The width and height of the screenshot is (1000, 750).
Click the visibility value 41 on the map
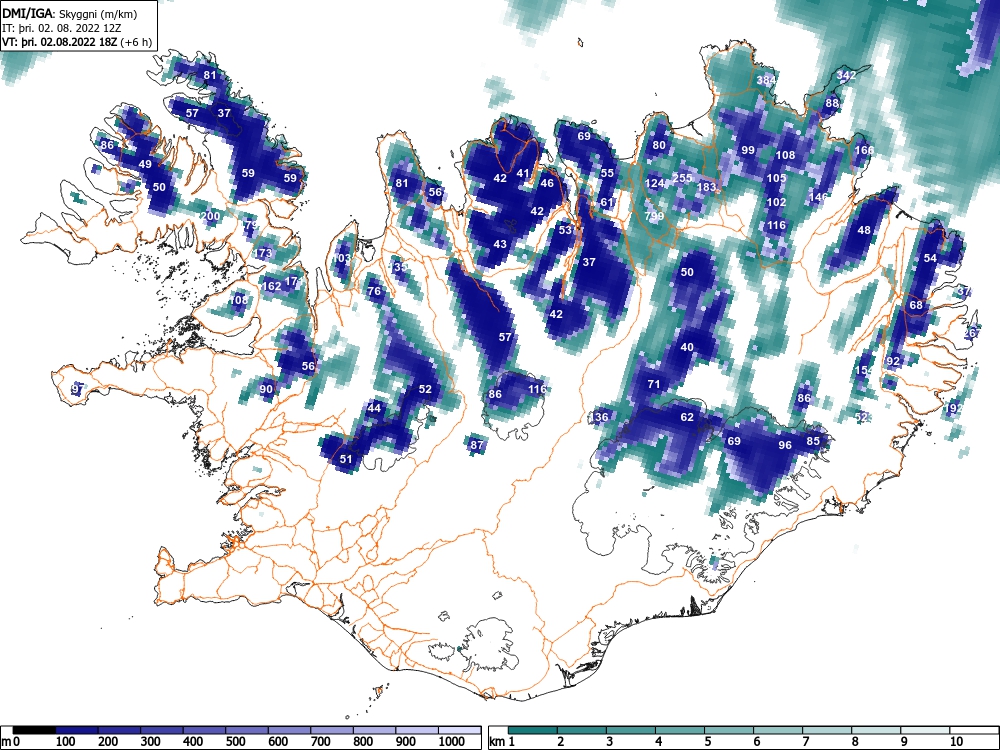tap(523, 173)
